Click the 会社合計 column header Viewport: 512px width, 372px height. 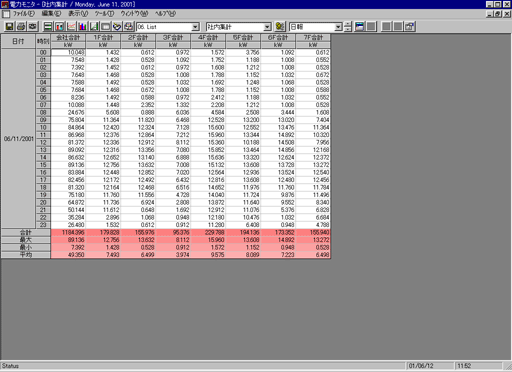tap(68, 37)
